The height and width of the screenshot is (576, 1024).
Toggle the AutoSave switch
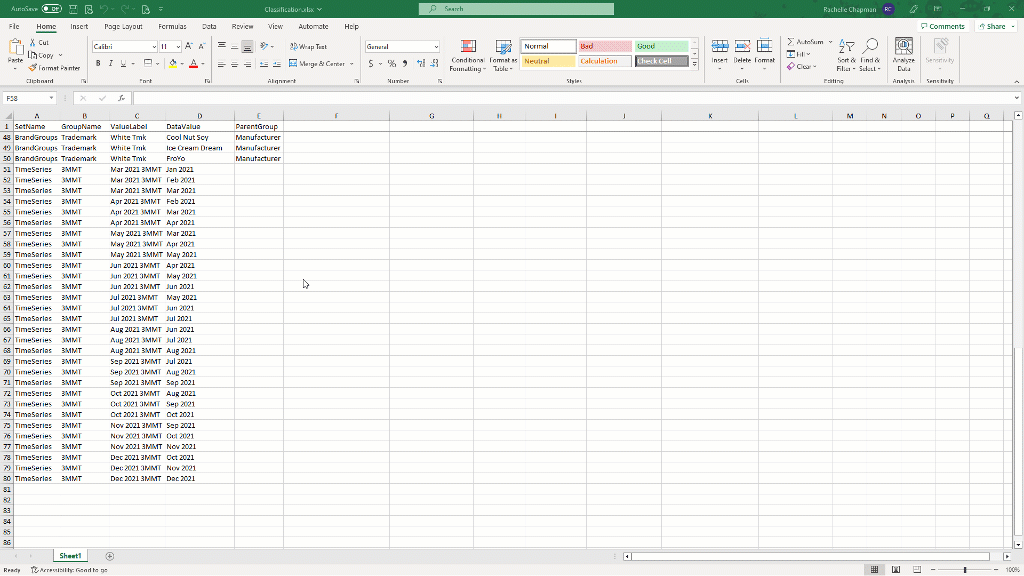(x=51, y=9)
